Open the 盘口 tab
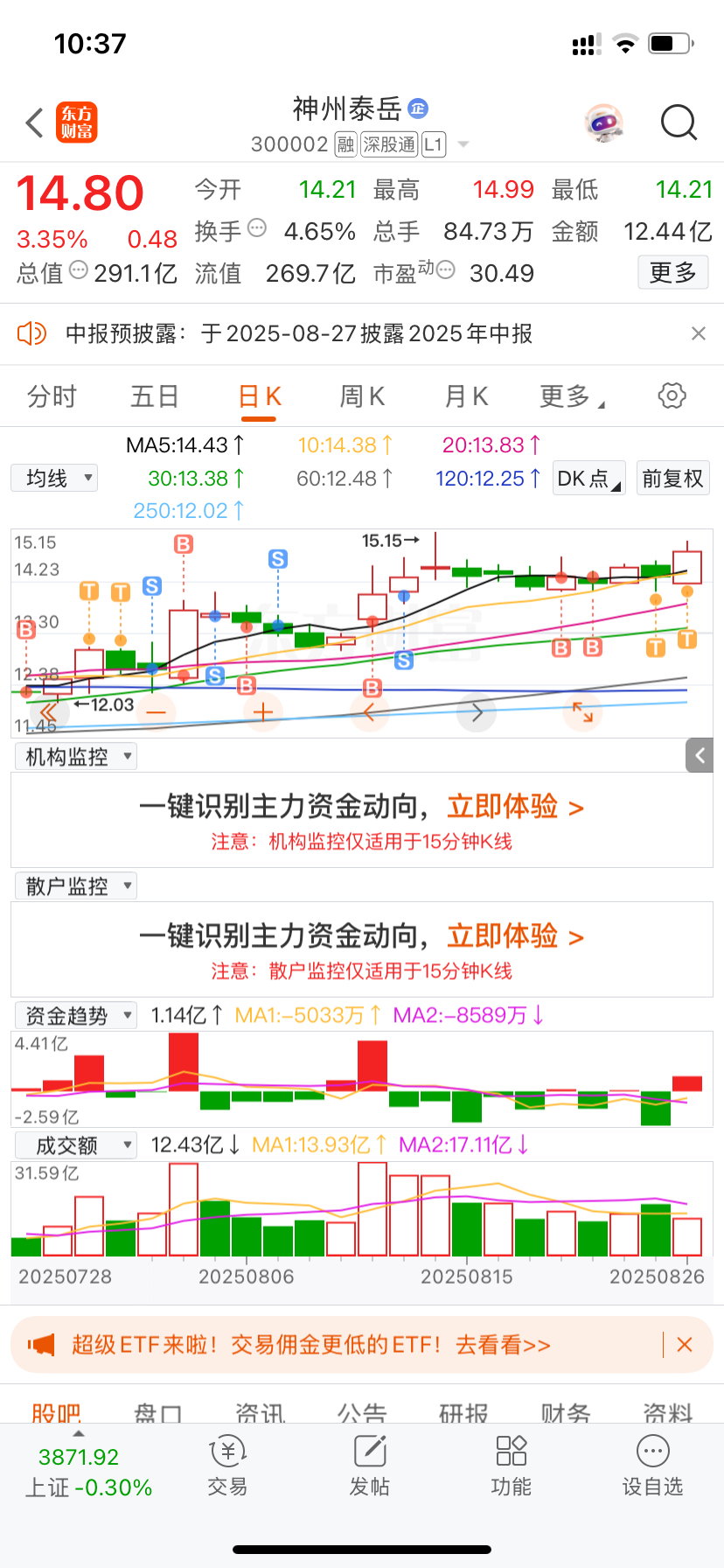Viewport: 724px width, 1568px height. (158, 1412)
